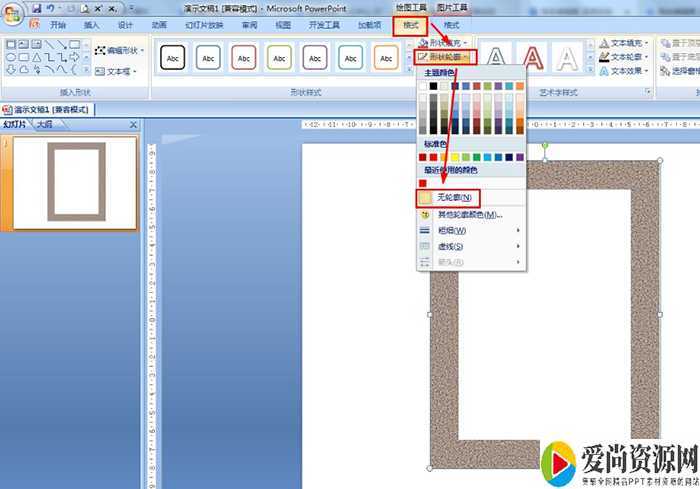Insert a 文本框 text box
This screenshot has width=700, height=489.
click(x=101, y=72)
